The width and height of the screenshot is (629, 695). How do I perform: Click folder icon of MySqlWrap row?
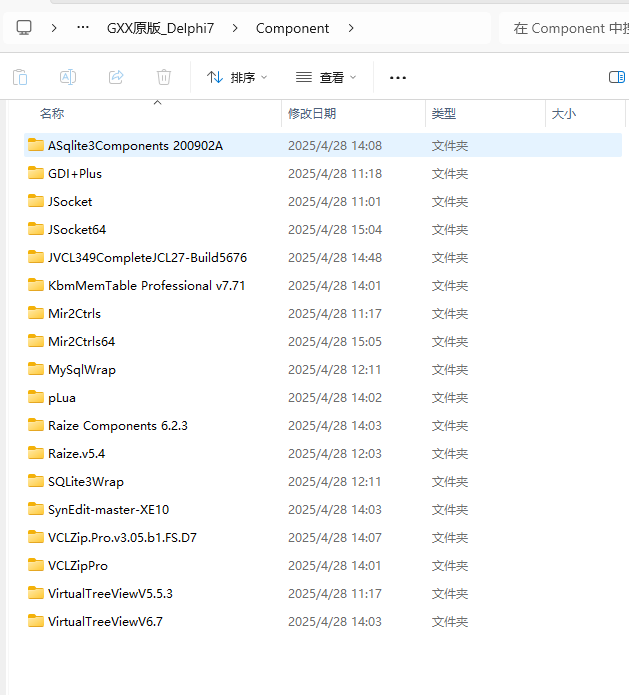pyautogui.click(x=36, y=369)
